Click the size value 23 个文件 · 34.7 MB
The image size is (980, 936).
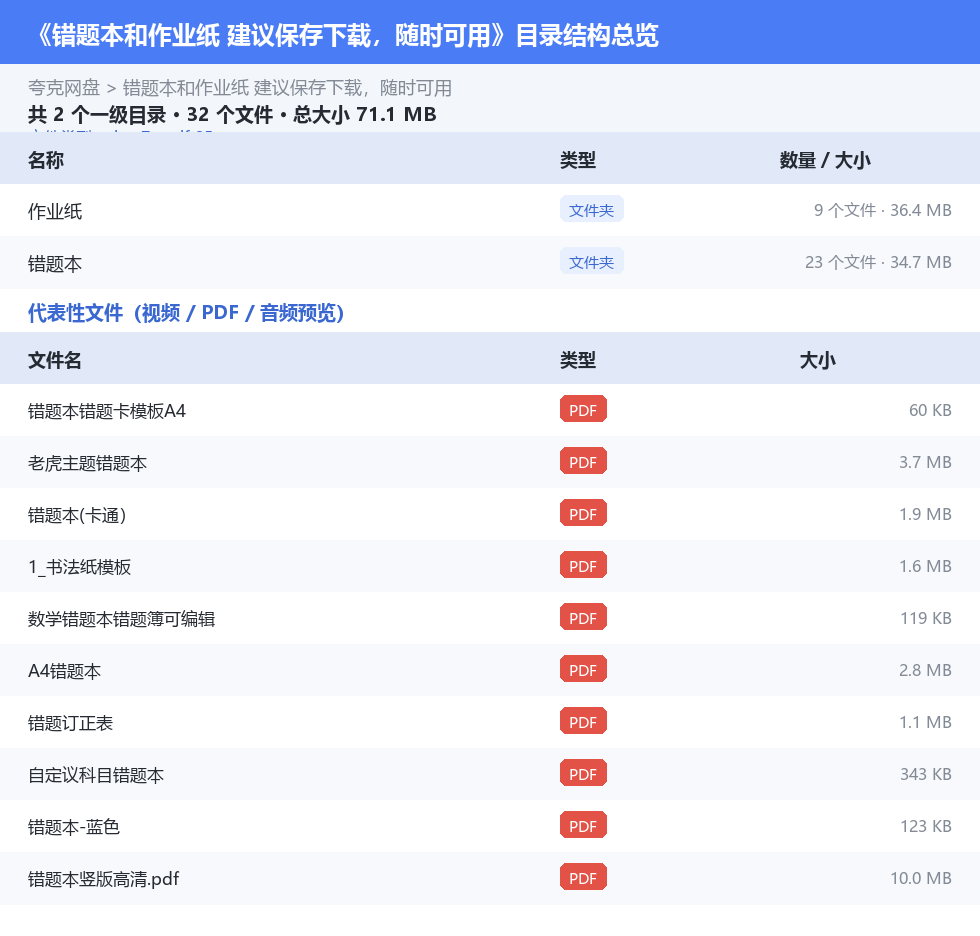tap(878, 262)
